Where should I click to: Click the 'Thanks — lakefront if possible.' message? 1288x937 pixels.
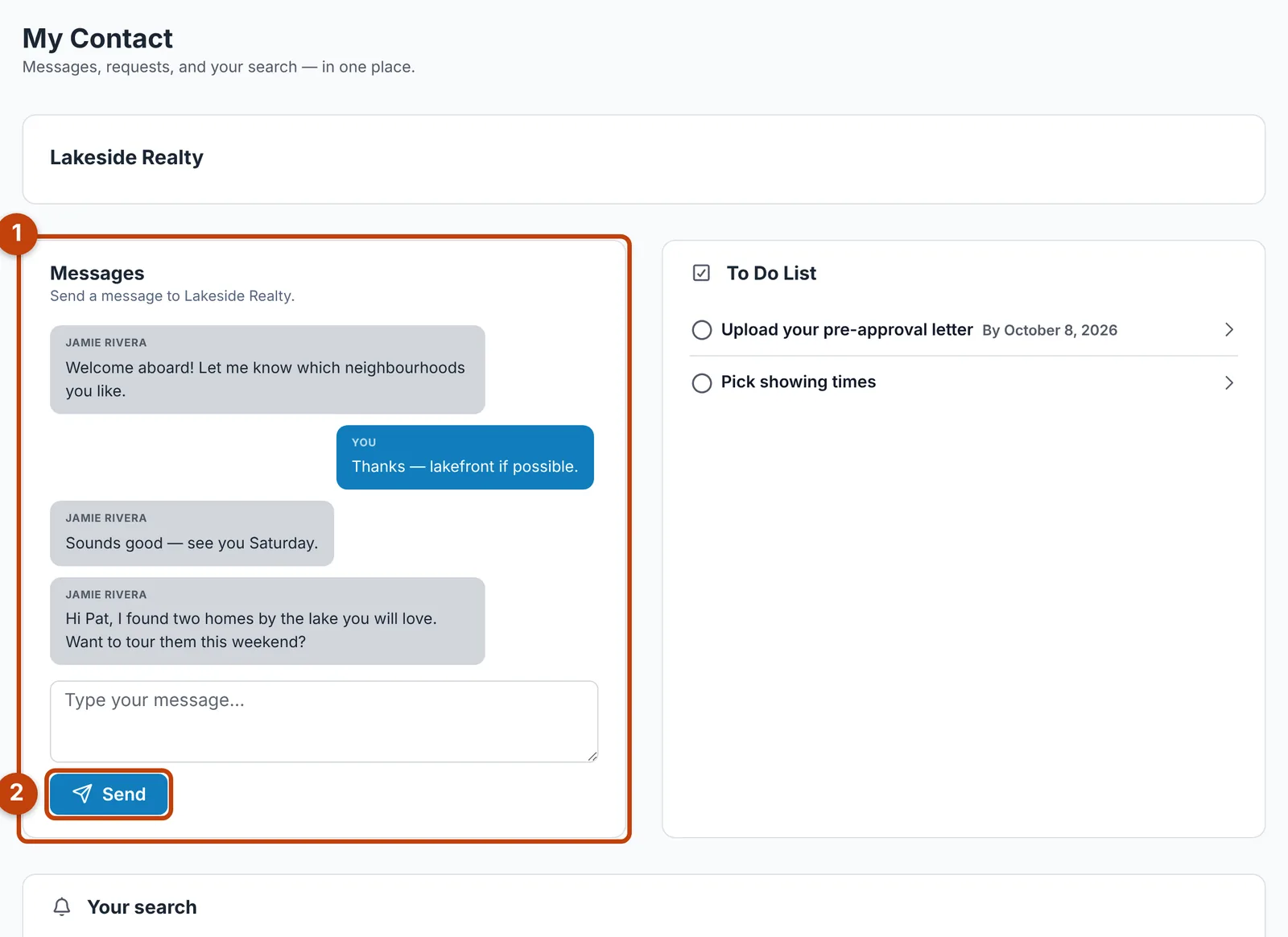(465, 457)
